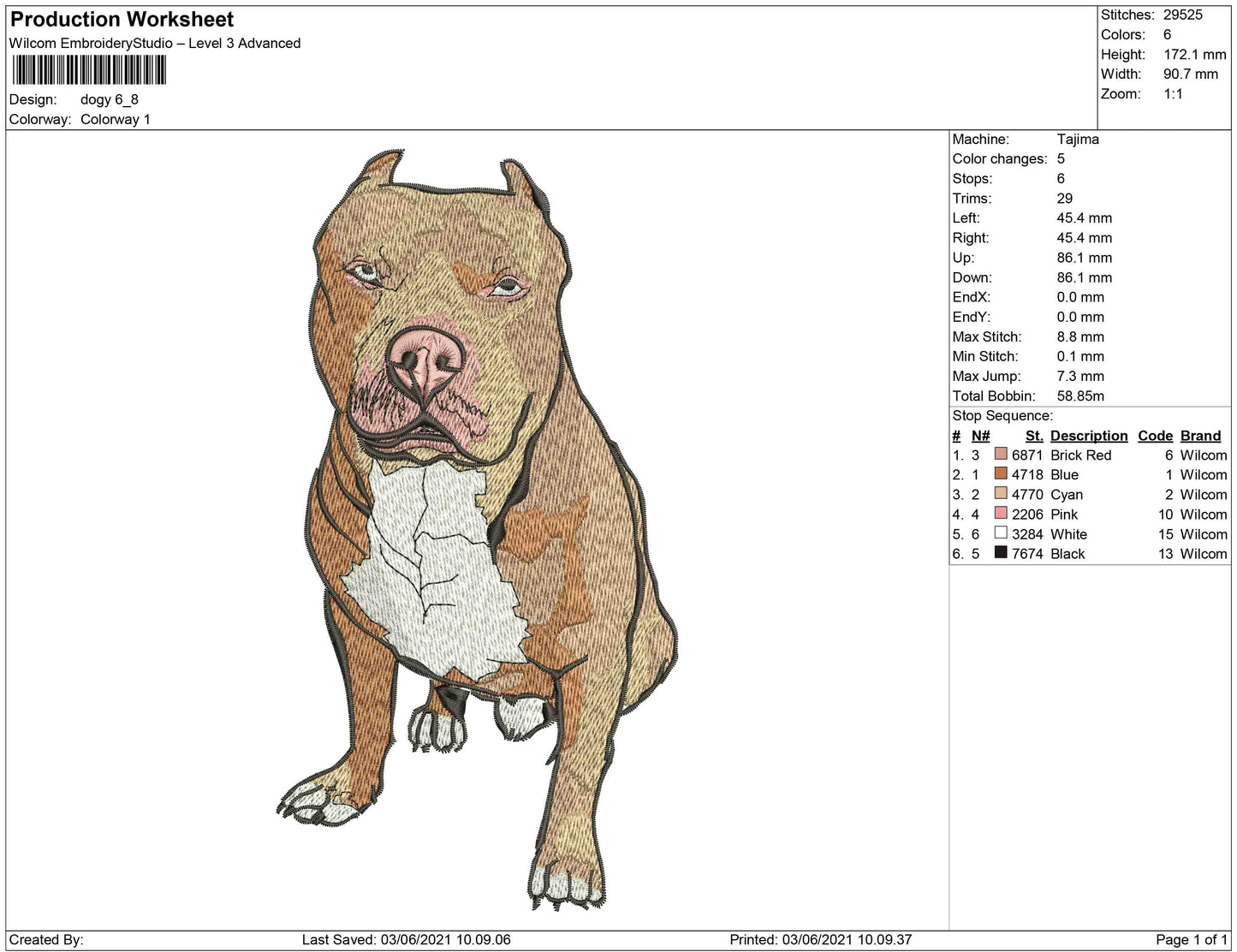The height and width of the screenshot is (952, 1237).
Task: Click the Brand column header
Action: 1200,436
